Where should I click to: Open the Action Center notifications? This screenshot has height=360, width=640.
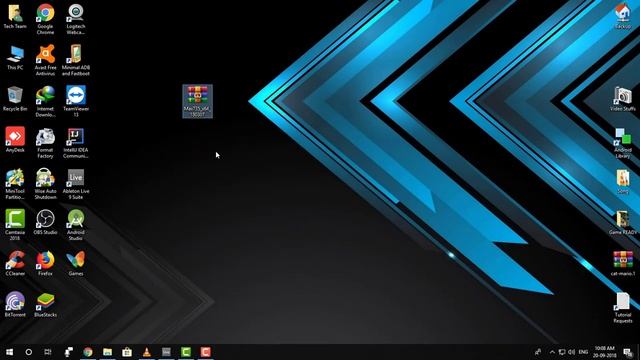pyautogui.click(x=628, y=352)
